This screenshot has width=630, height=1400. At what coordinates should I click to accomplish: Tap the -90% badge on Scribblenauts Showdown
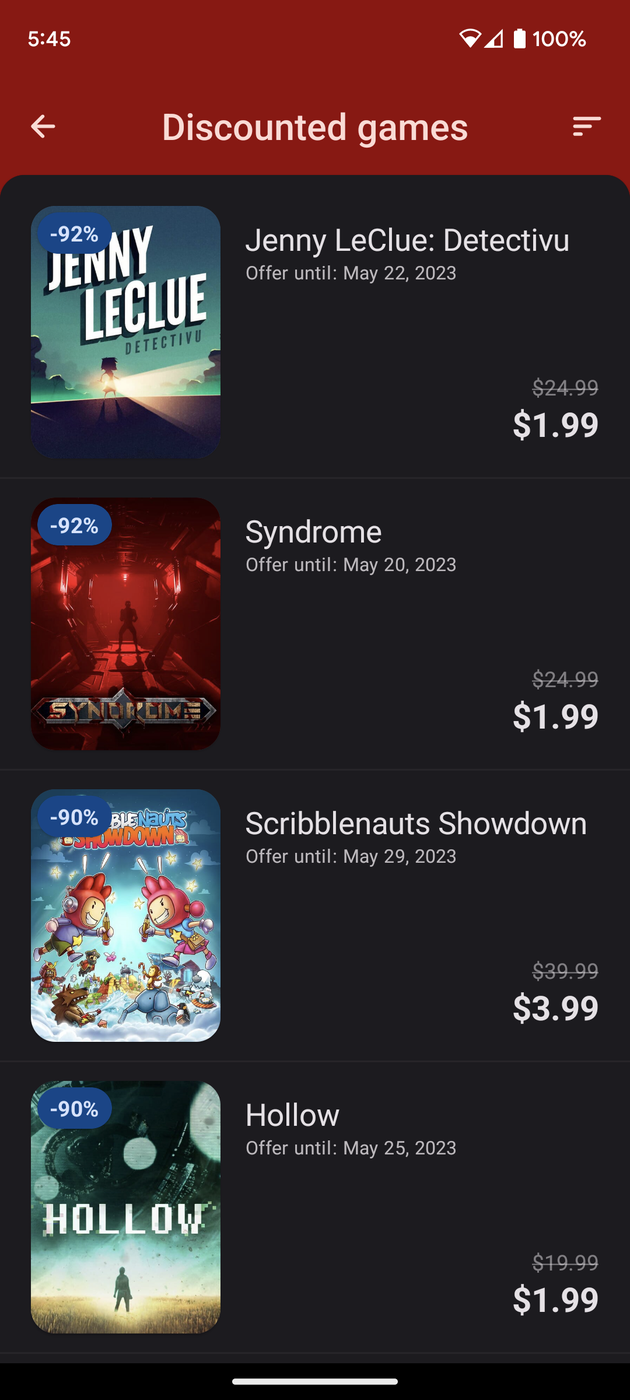coord(75,818)
